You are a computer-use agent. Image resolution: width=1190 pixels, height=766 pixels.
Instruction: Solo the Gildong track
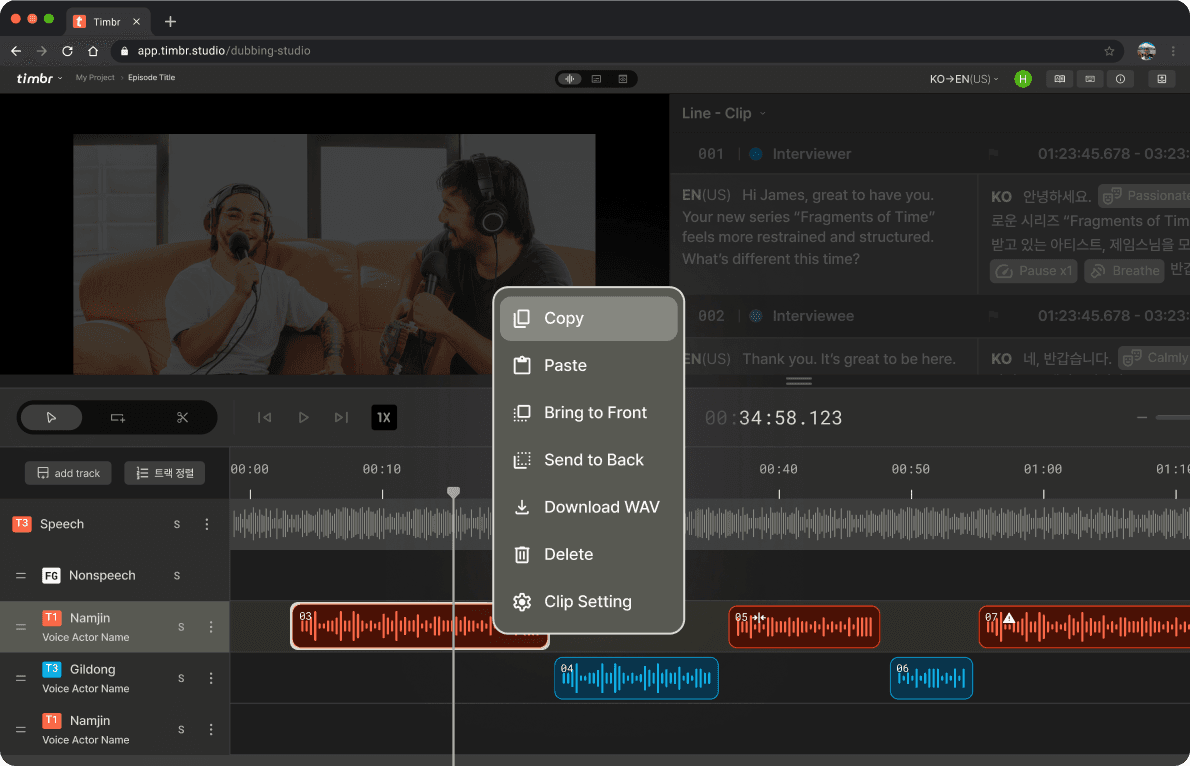pyautogui.click(x=181, y=677)
